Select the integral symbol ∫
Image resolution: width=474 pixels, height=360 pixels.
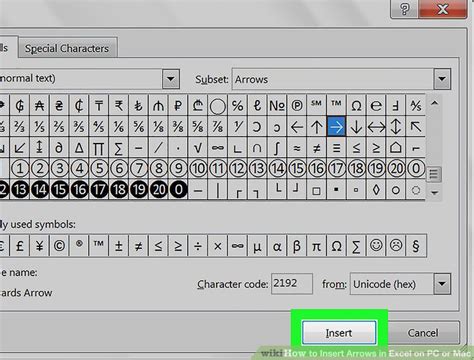coord(277,148)
